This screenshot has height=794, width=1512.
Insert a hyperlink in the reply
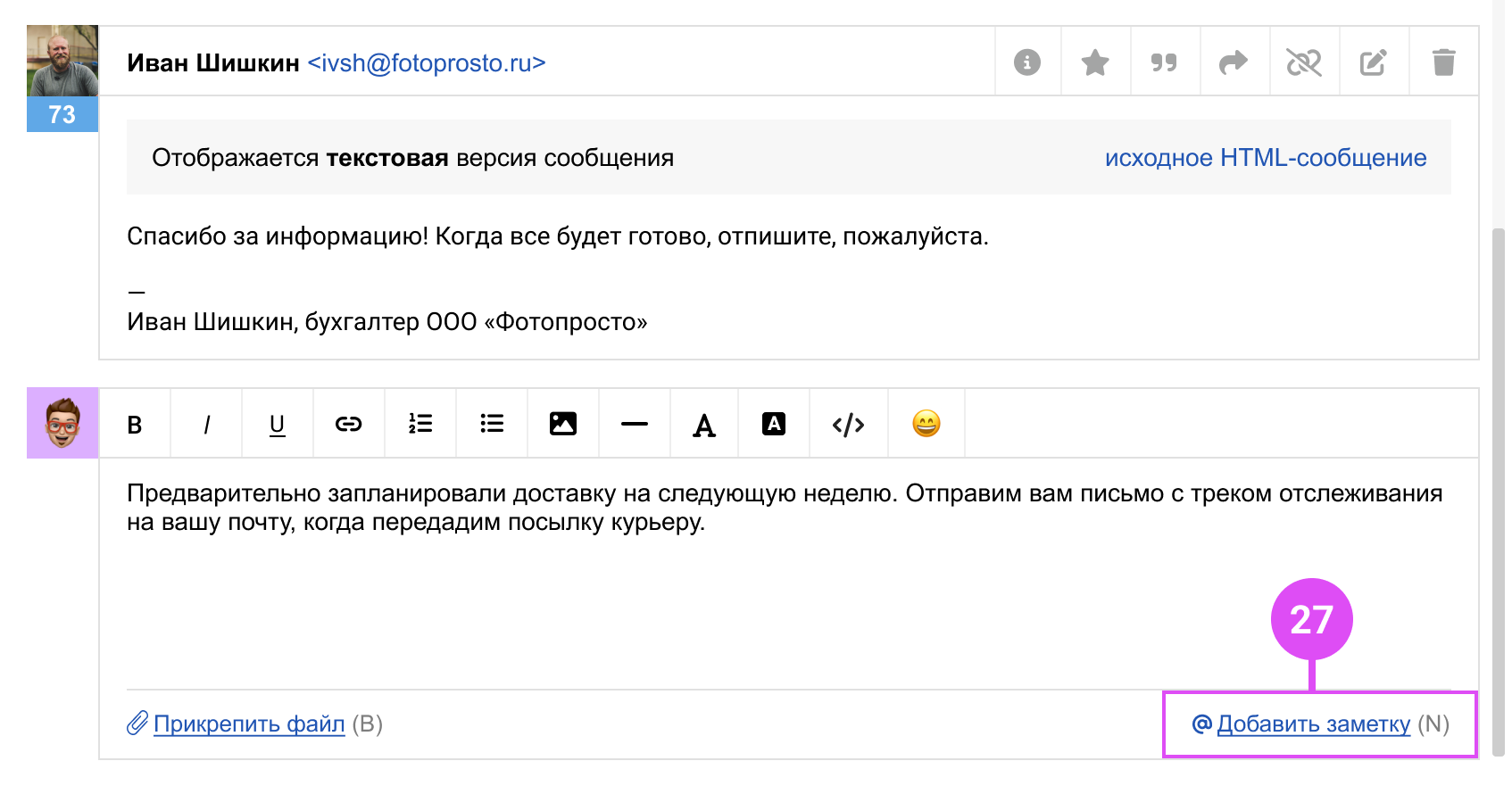click(348, 424)
